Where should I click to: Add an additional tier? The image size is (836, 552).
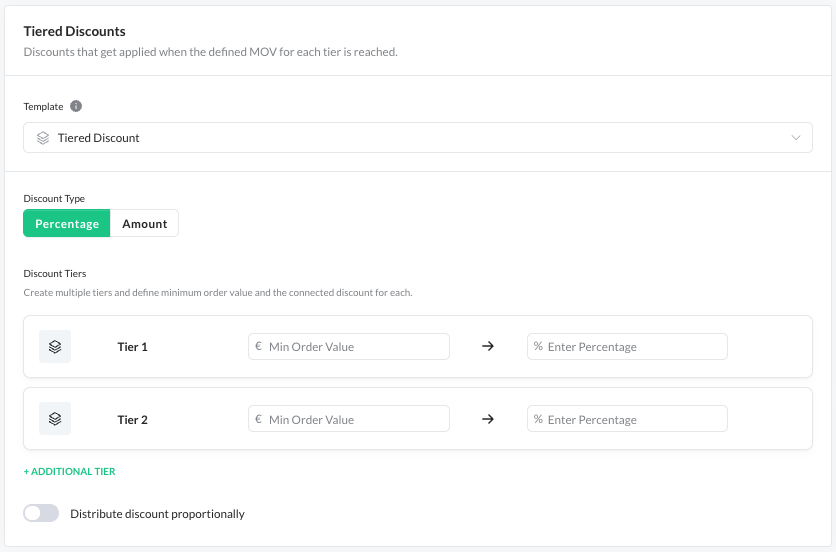click(x=69, y=471)
